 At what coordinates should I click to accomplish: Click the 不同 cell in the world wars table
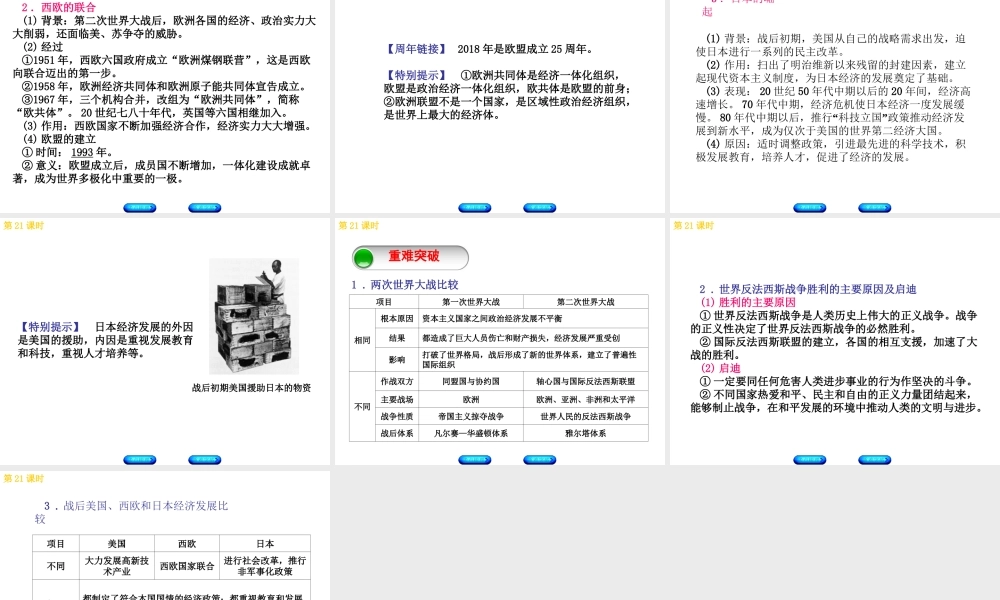pos(362,407)
